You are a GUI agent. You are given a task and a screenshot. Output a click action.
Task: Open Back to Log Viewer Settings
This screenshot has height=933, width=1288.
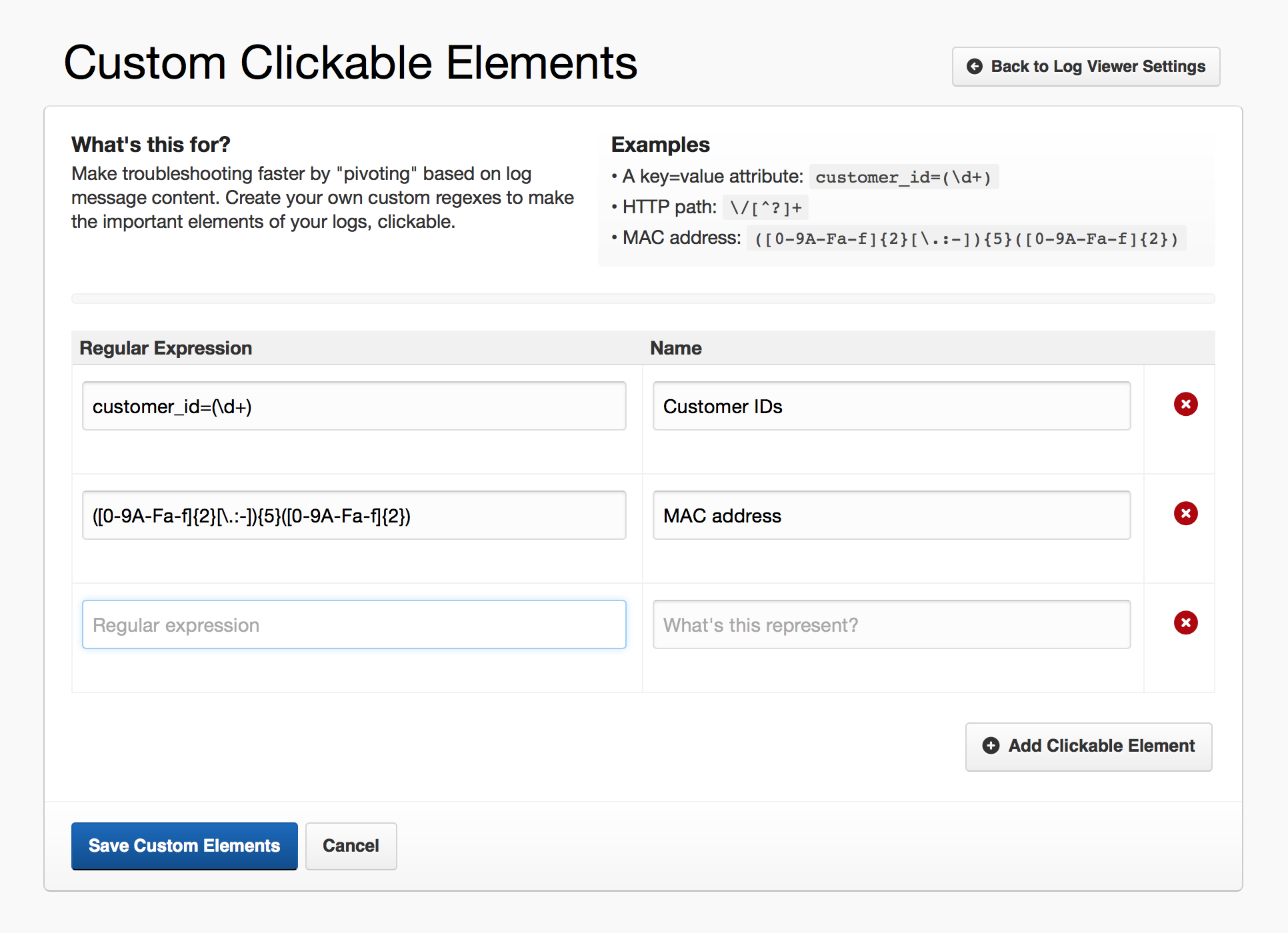[x=1085, y=66]
